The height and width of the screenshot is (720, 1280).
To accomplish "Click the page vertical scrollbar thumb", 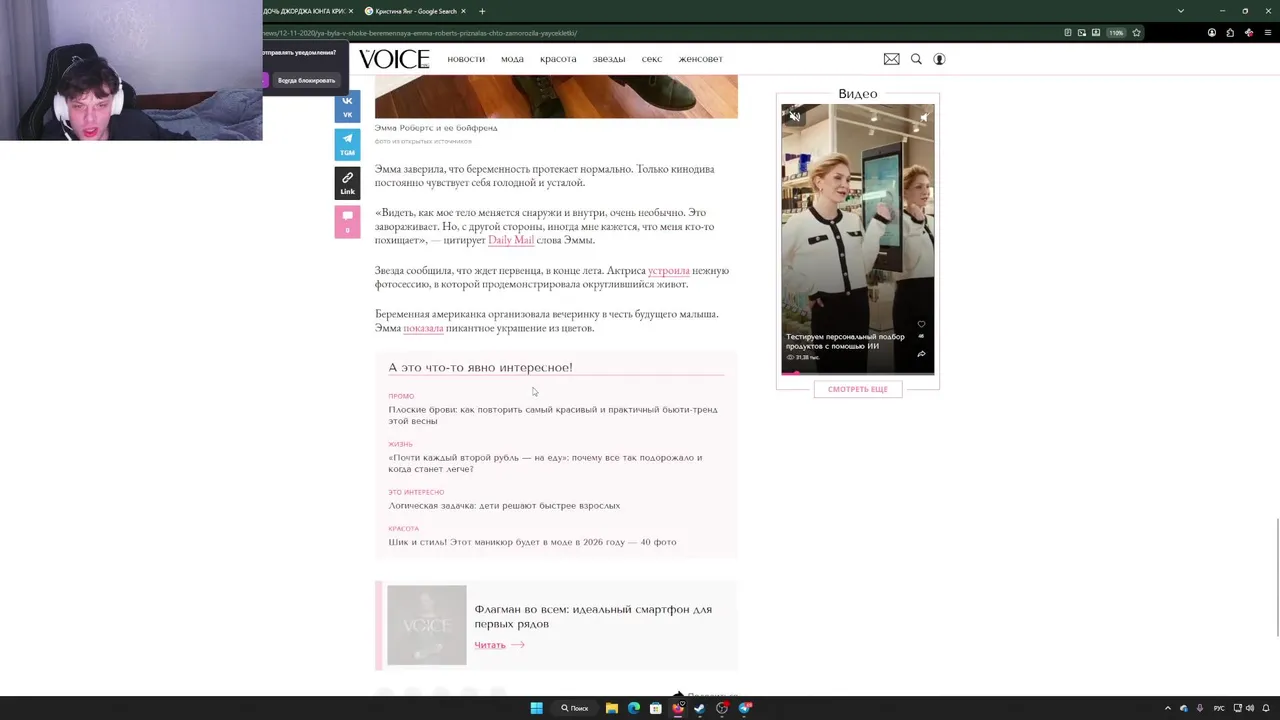I will [1276, 577].
